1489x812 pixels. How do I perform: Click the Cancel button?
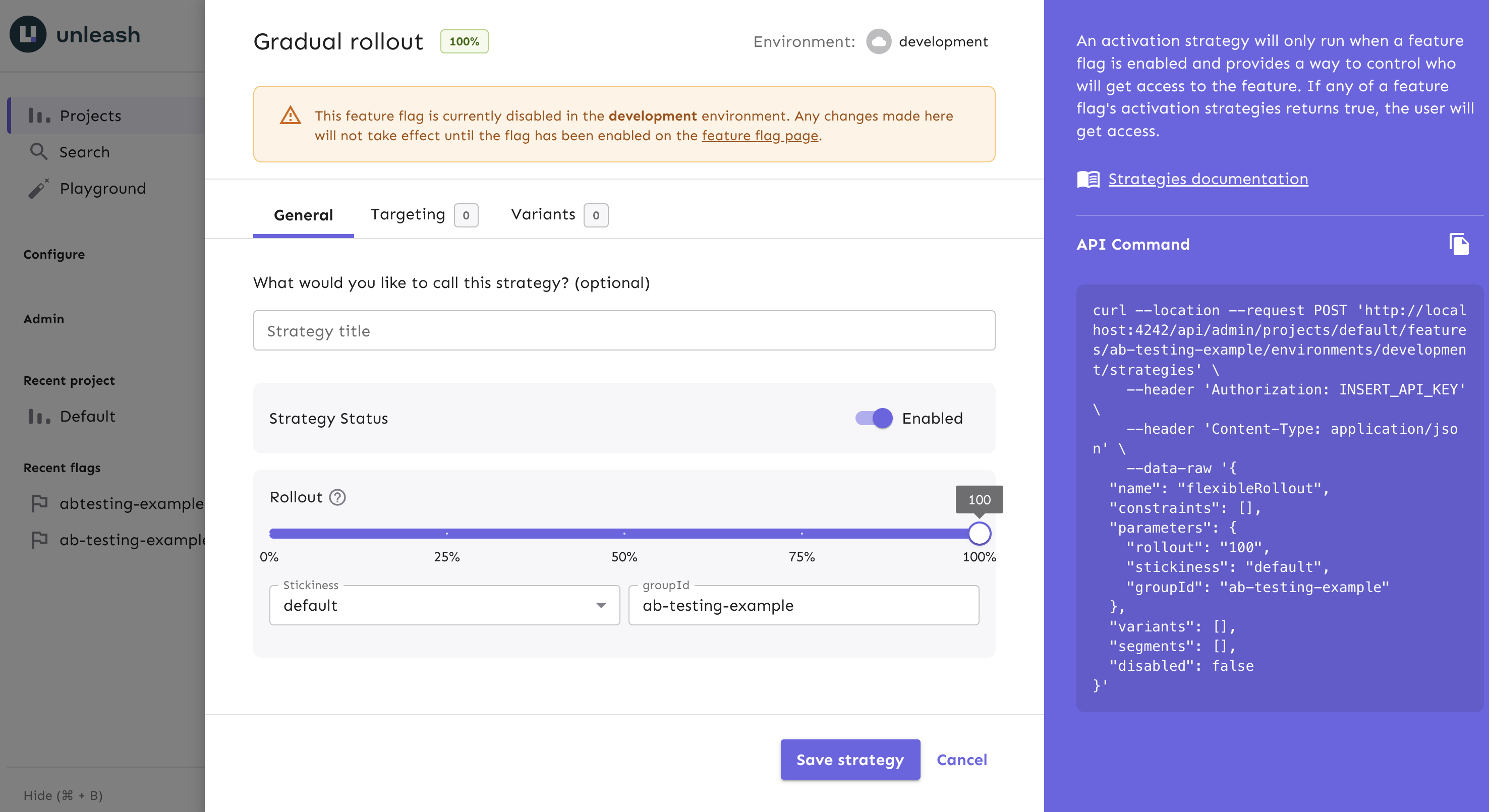961,759
